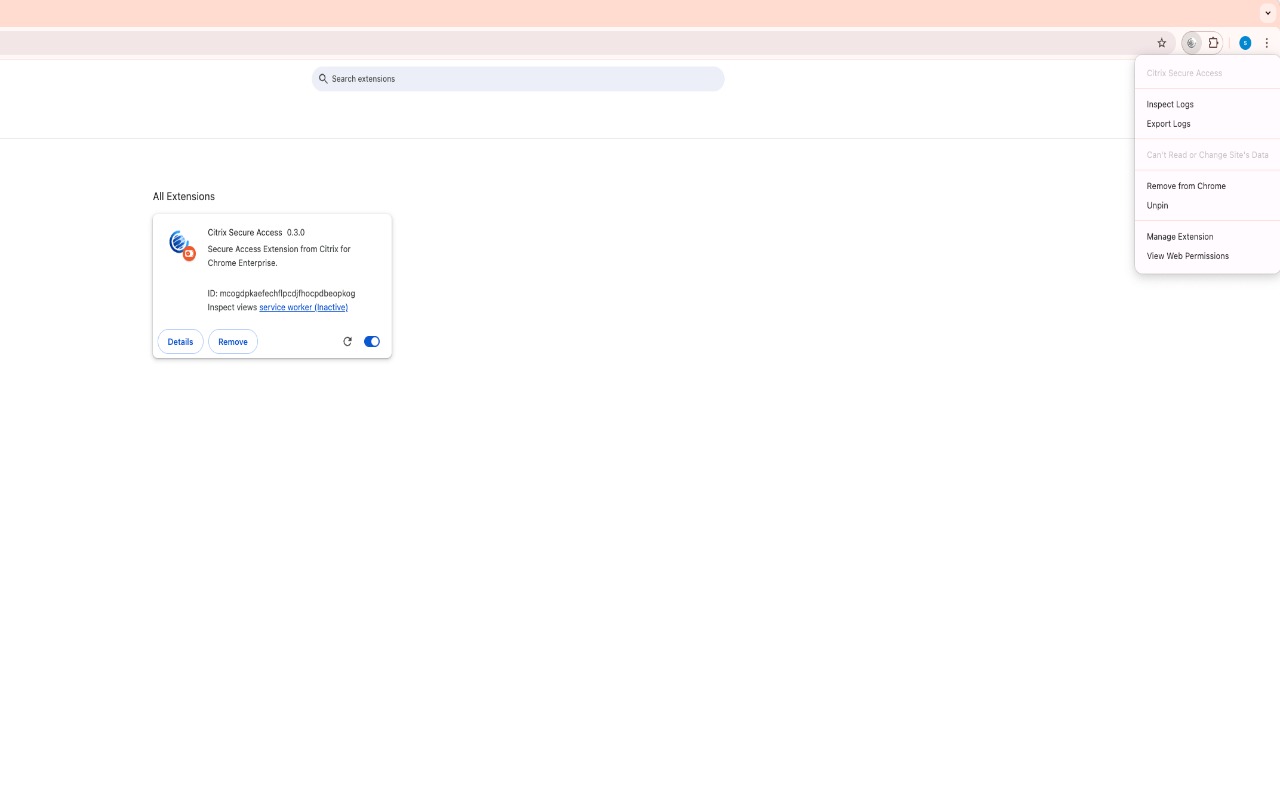Open the Extensions puzzle piece icon
The width and height of the screenshot is (1280, 800).
[1213, 42]
